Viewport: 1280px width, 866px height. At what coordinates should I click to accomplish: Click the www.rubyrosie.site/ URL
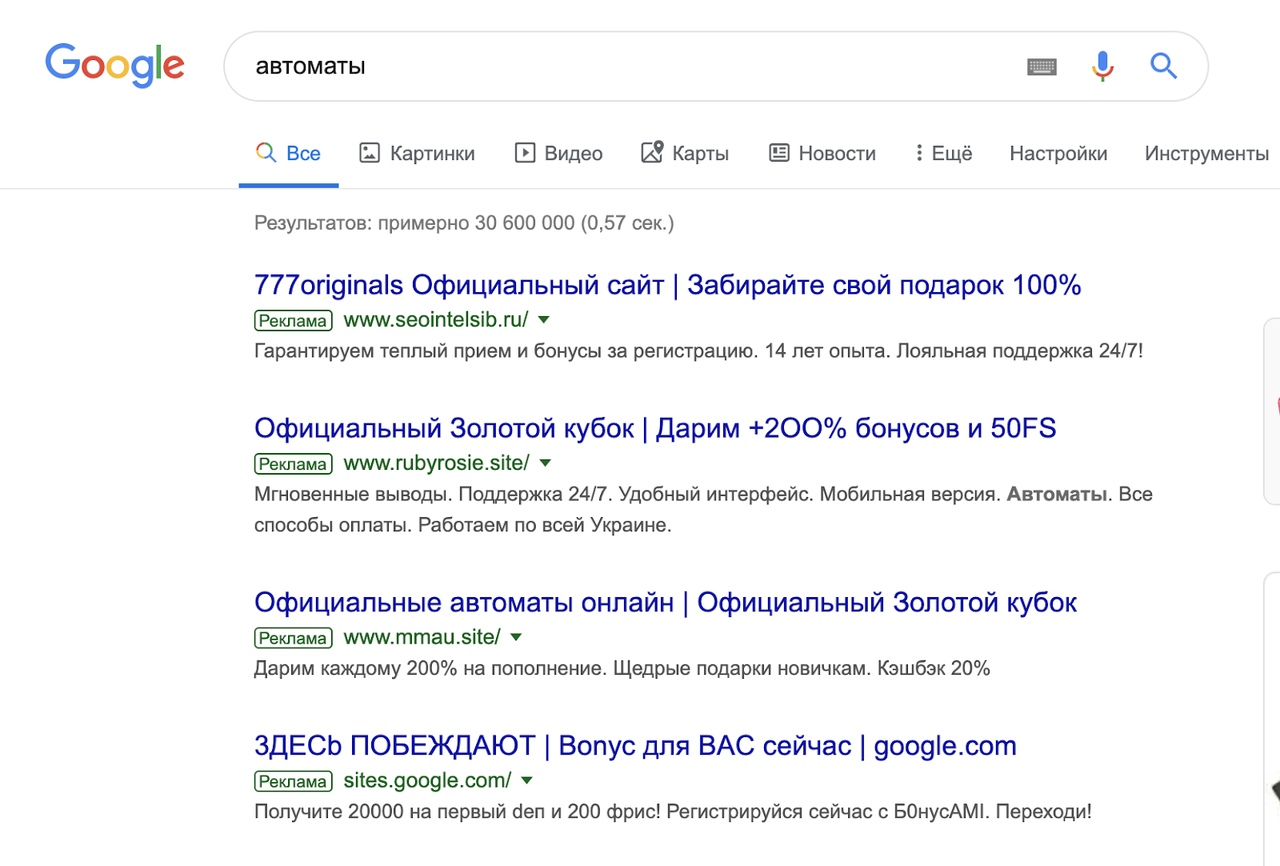(x=437, y=463)
